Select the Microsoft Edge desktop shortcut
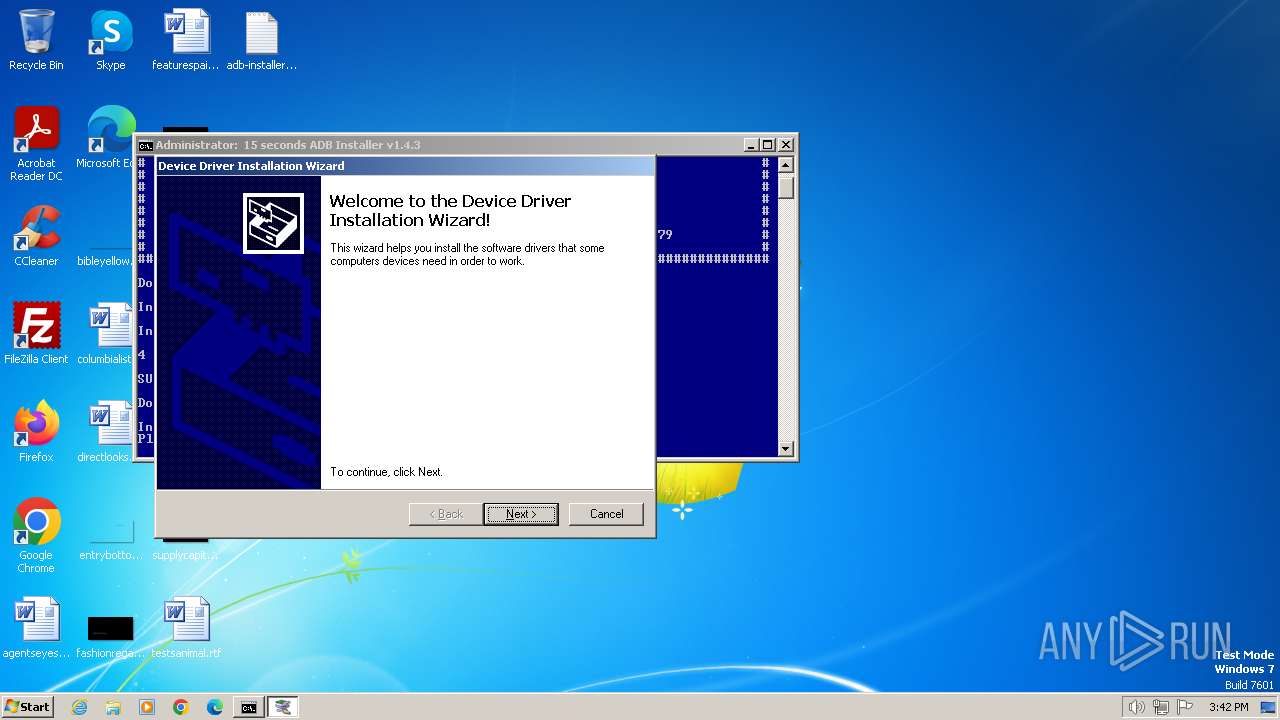Image resolution: width=1280 pixels, height=720 pixels. 108,138
